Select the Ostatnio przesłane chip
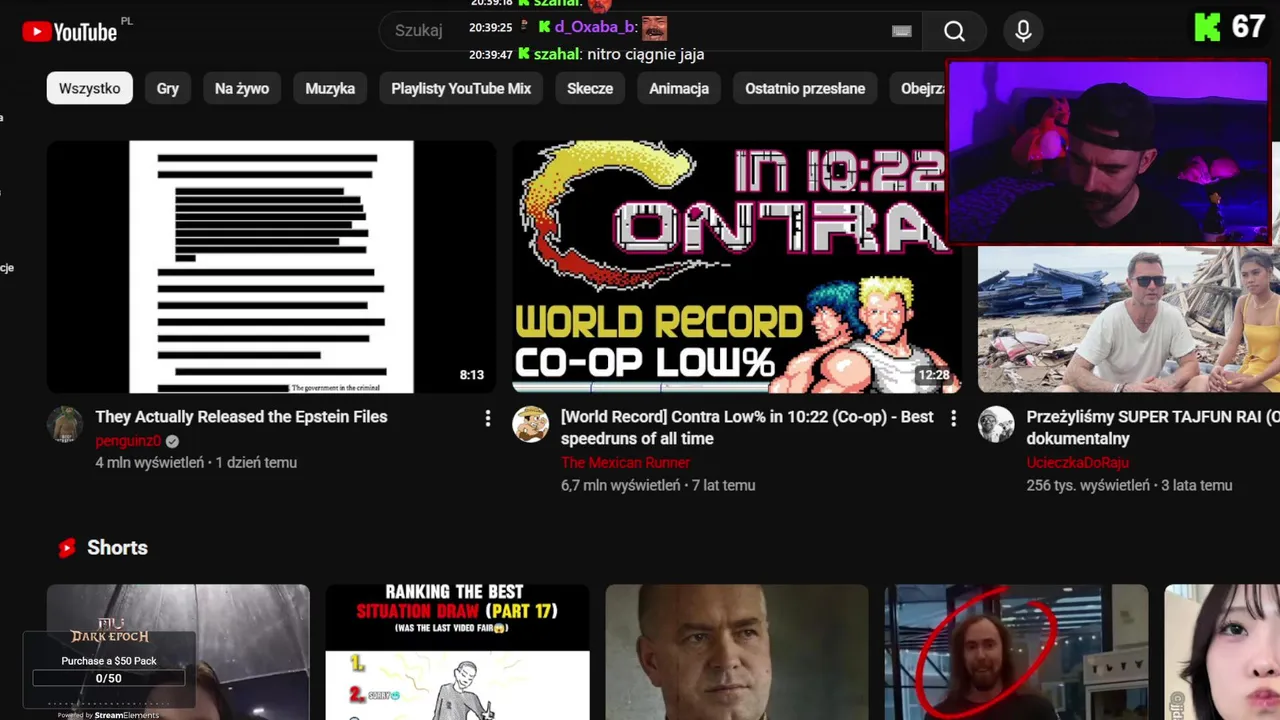Screen dimensions: 1280x720 tap(805, 88)
